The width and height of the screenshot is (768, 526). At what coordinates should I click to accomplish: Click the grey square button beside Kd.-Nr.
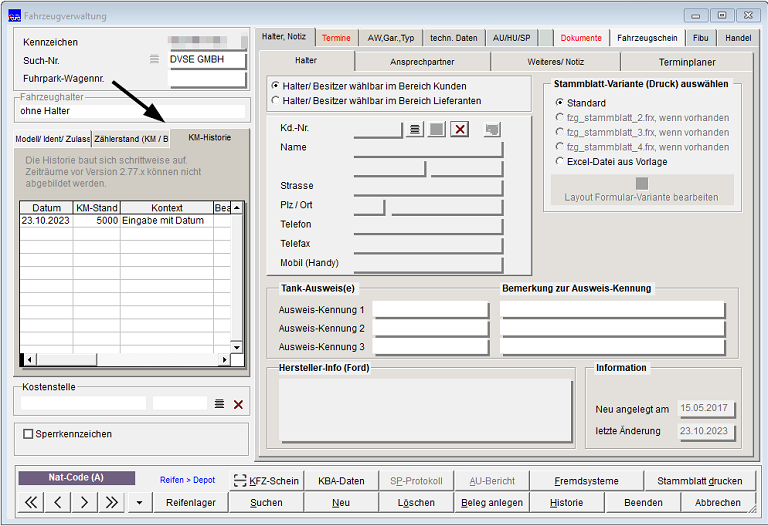pyautogui.click(x=436, y=129)
